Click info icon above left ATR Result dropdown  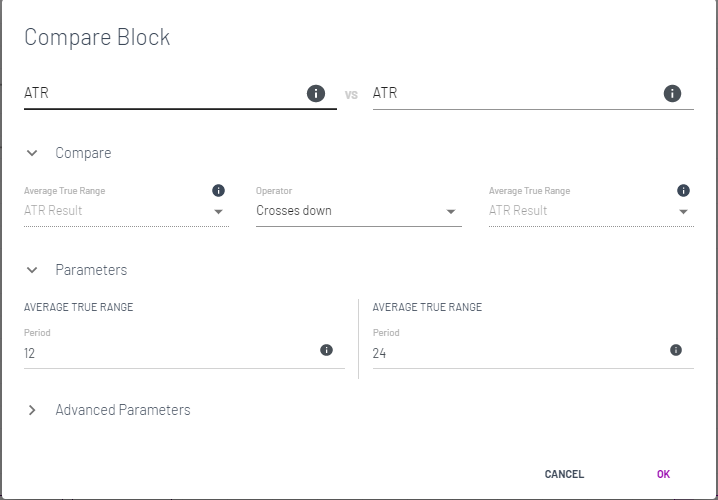219,190
